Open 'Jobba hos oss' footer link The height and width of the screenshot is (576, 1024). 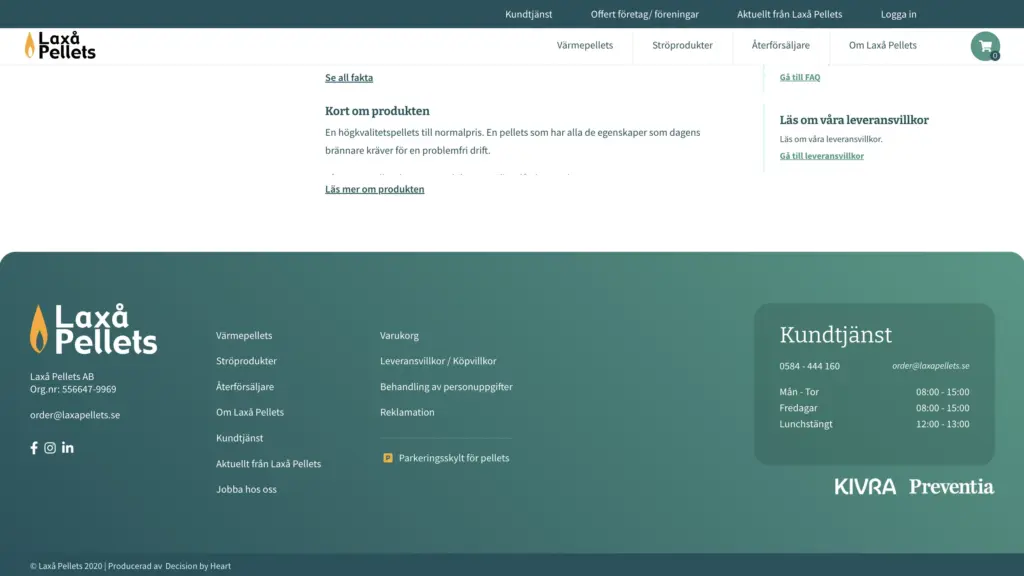pyautogui.click(x=246, y=489)
